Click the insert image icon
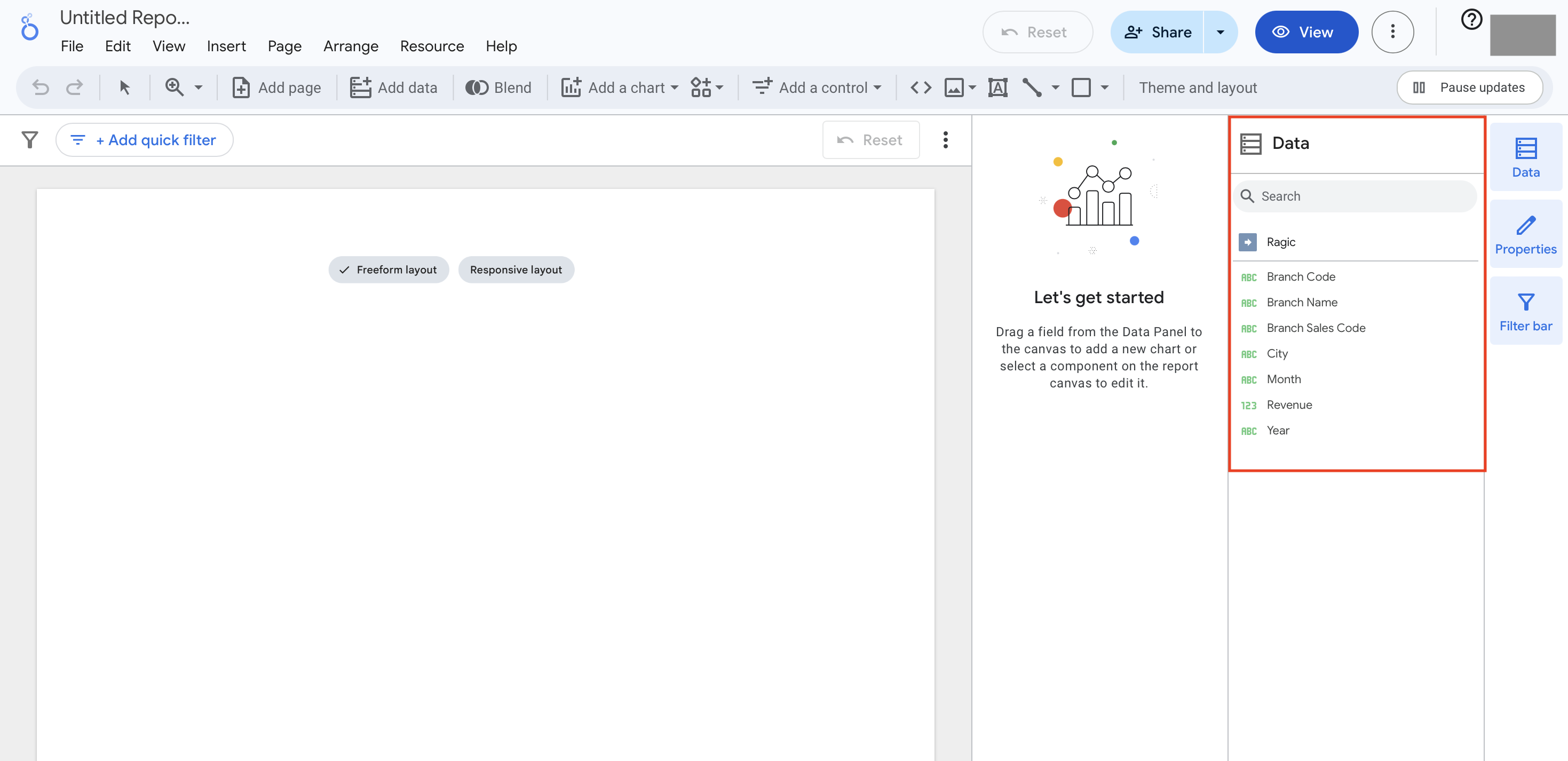 954,88
